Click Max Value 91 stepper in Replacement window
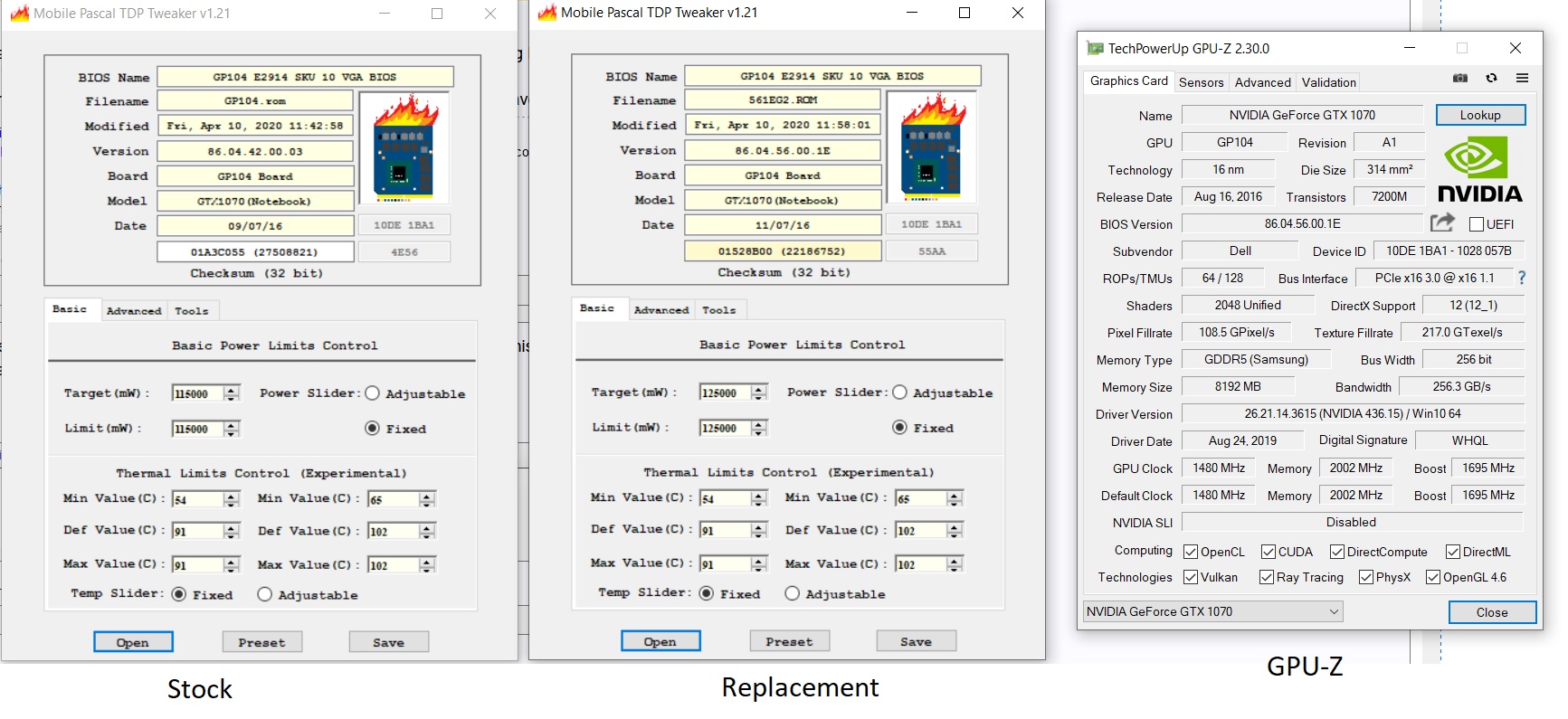Viewport: 1568px width, 719px height. pos(759,563)
